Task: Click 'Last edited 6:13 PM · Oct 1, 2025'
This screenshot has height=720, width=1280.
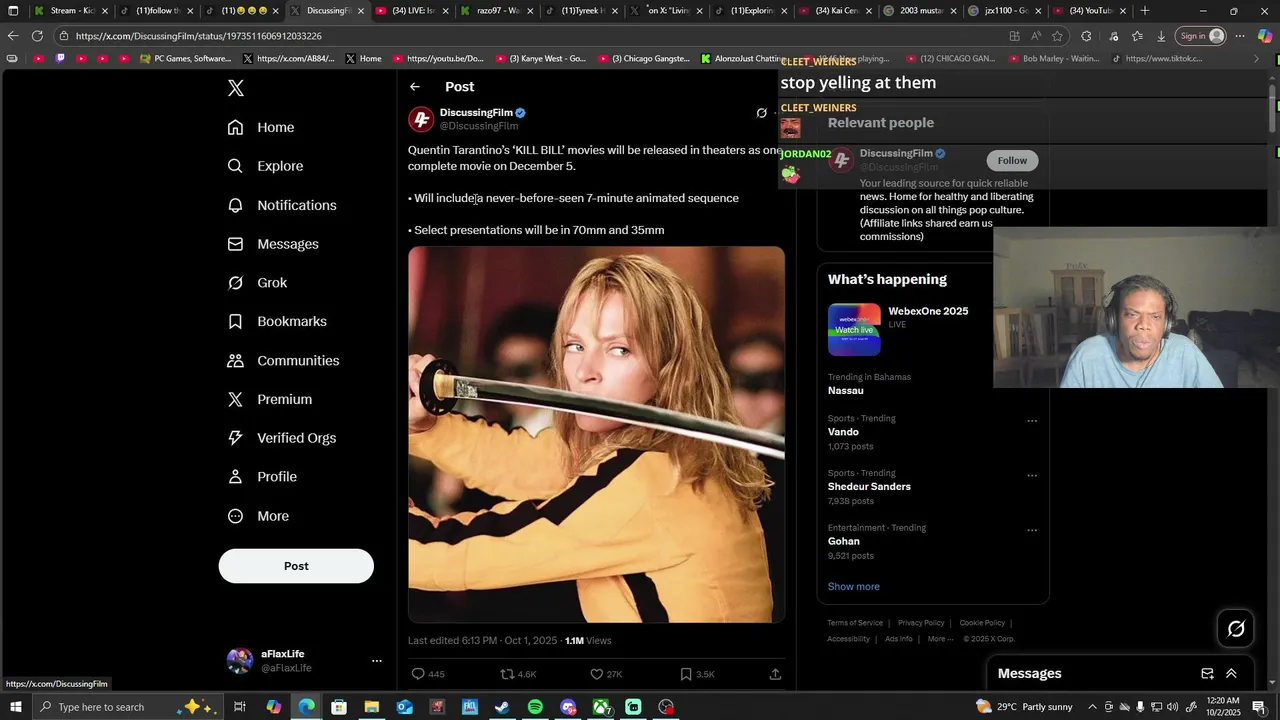Action: coord(482,641)
